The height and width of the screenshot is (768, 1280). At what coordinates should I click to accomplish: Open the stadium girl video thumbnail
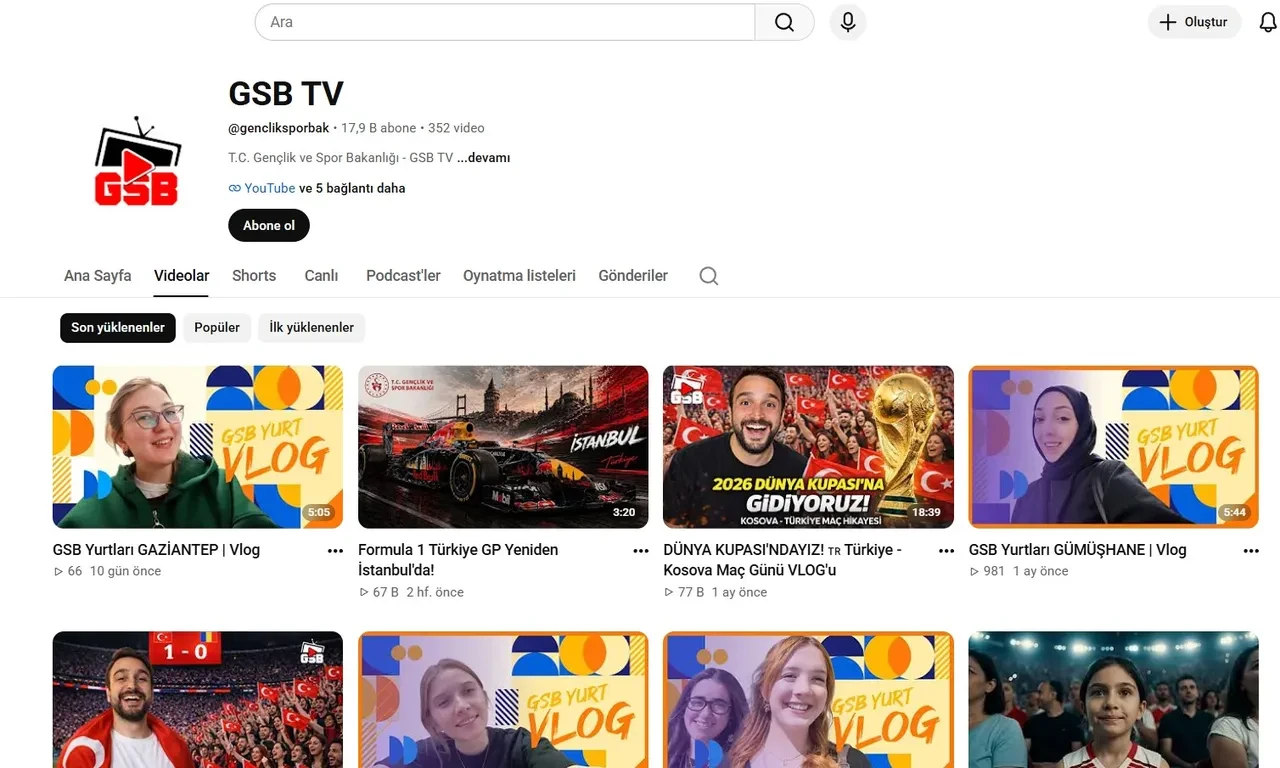(x=1114, y=700)
